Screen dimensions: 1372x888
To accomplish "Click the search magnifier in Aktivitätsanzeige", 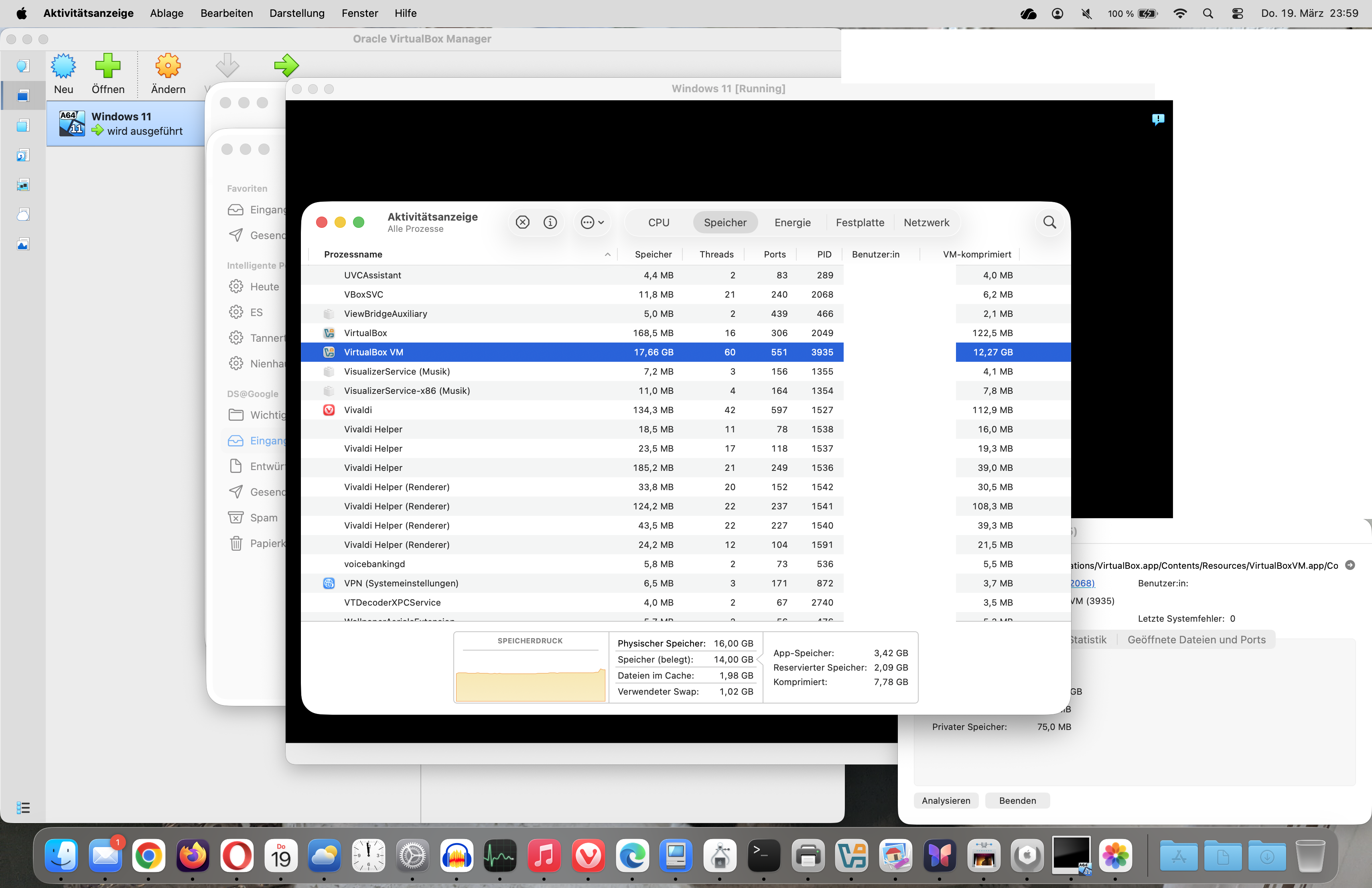I will [1049, 223].
